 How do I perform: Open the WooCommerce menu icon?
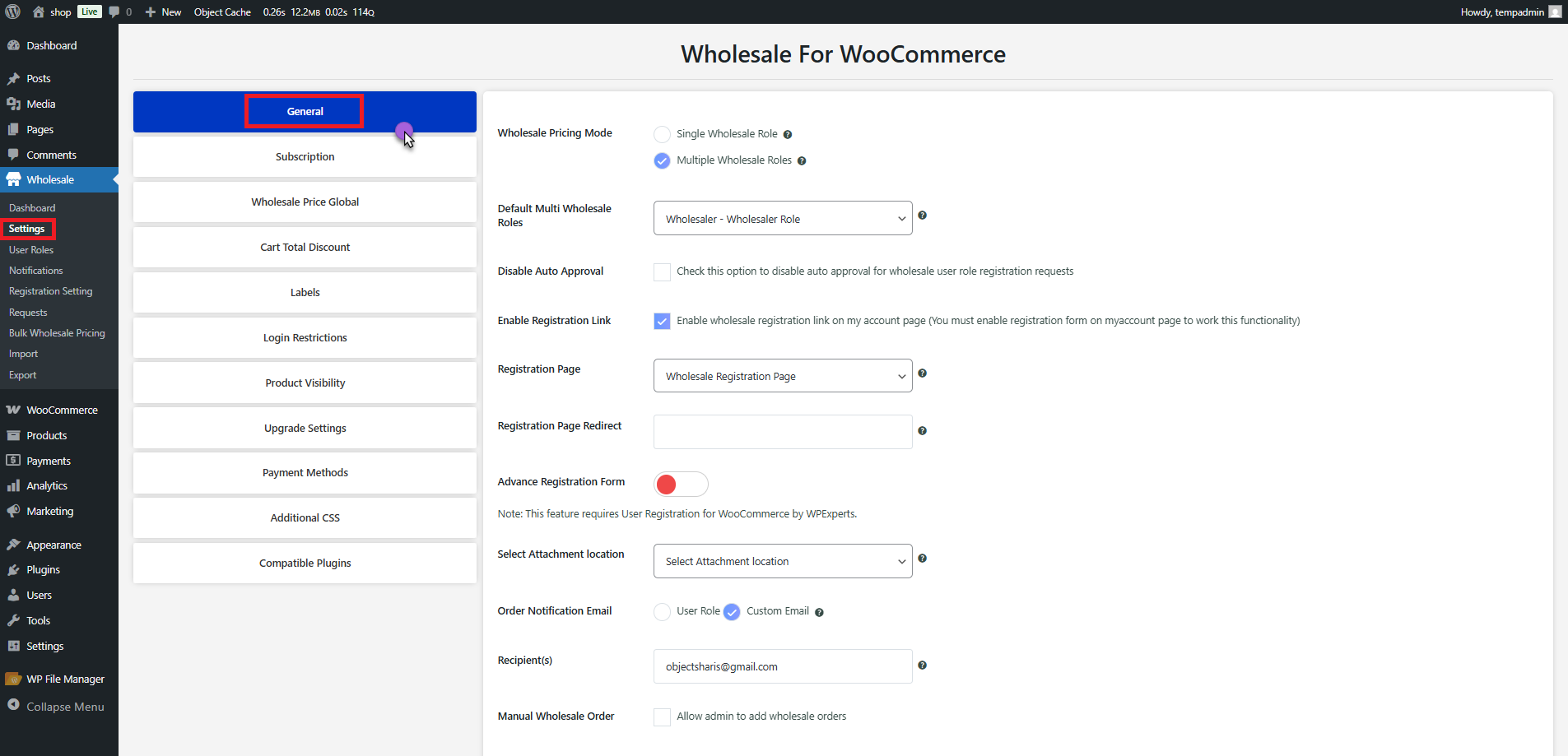(15, 409)
